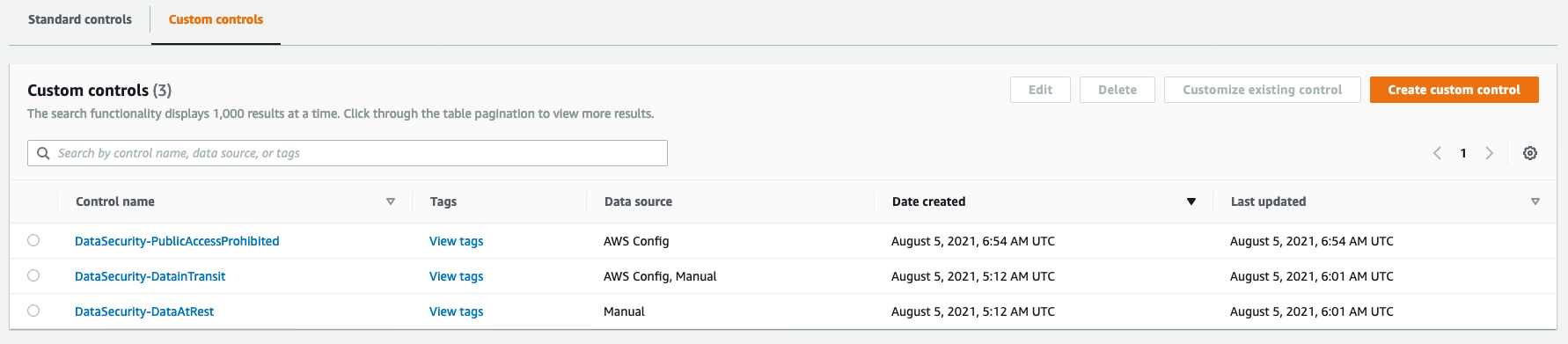Click 'August 5, 2021, 6:54 AM UTC' date created cell
This screenshot has height=344, width=1568.
tap(973, 241)
